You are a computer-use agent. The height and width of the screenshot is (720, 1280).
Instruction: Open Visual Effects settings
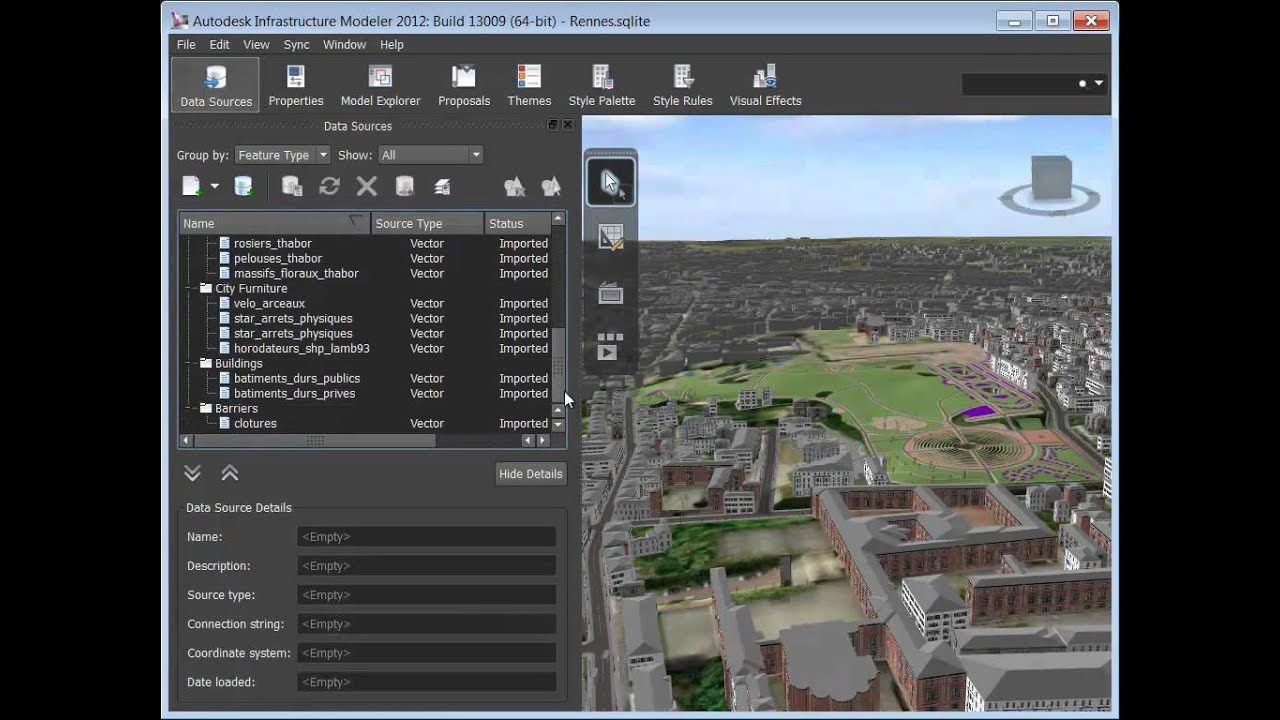765,85
